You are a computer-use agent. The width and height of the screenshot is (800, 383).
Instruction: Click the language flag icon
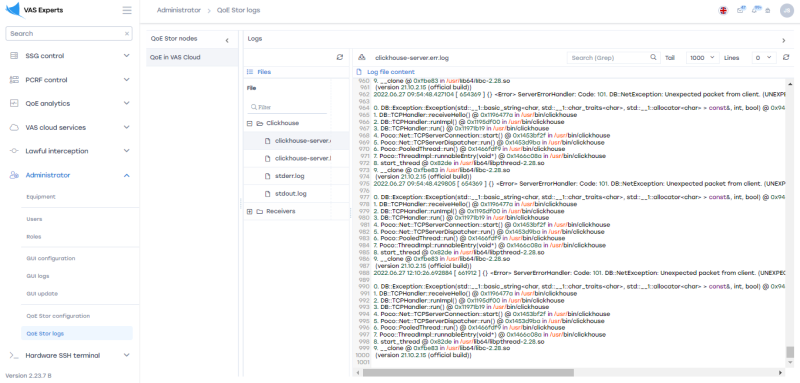723,10
